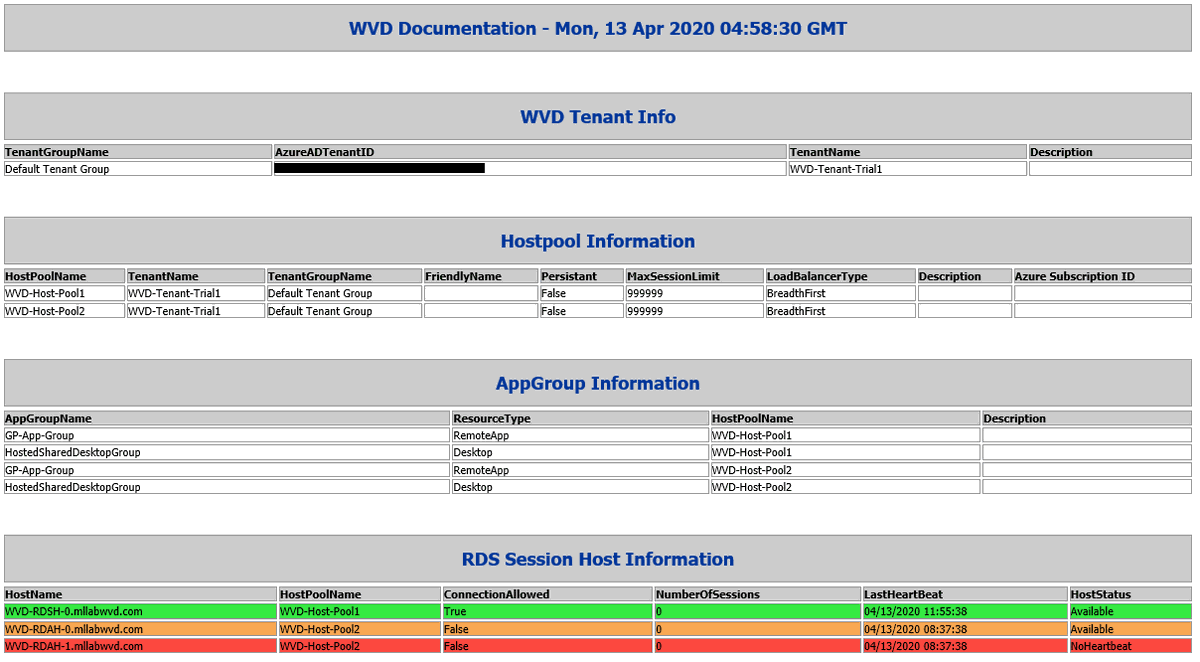The height and width of the screenshot is (662, 1200).
Task: Click the NumberOfSessions column header
Action: pos(757,594)
